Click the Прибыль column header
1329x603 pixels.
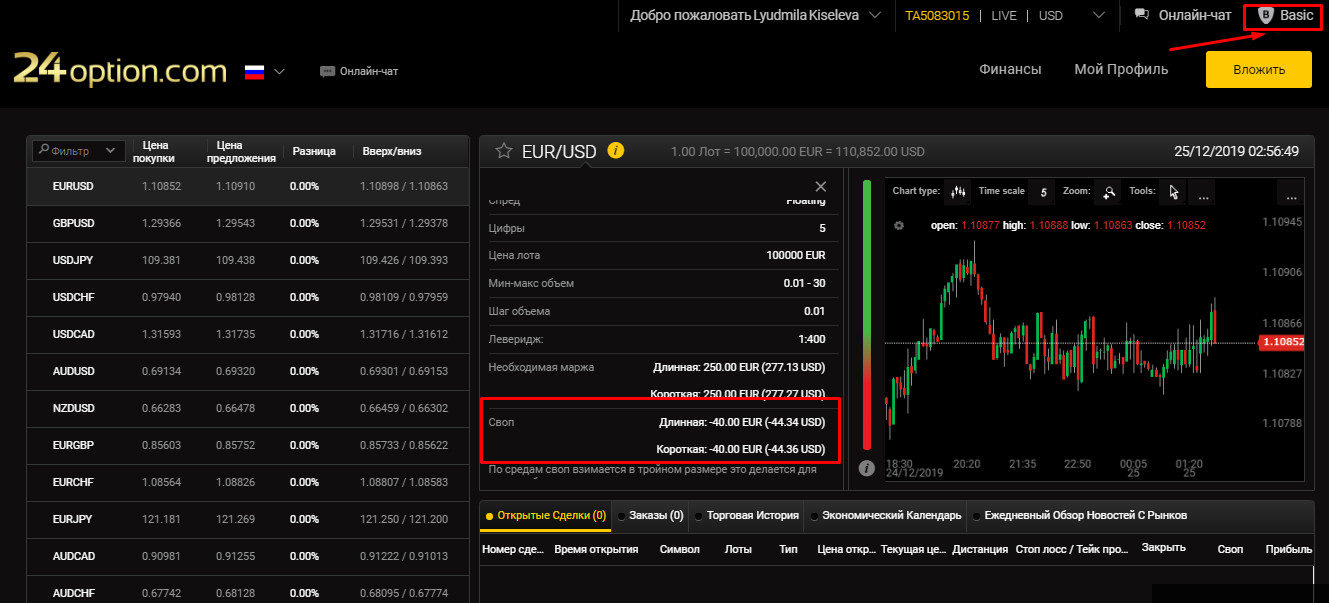coord(1289,549)
